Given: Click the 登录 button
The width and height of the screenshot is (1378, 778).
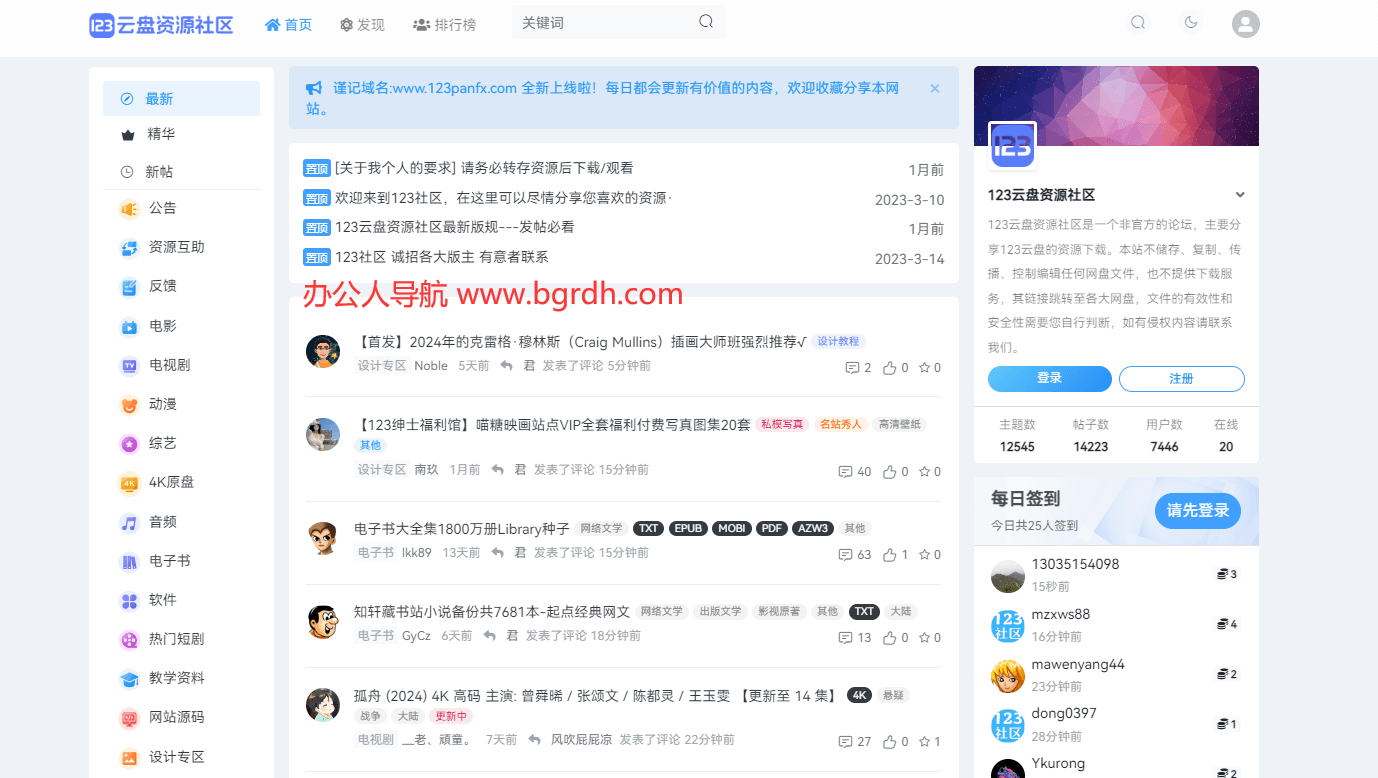Looking at the screenshot, I should tap(1049, 379).
